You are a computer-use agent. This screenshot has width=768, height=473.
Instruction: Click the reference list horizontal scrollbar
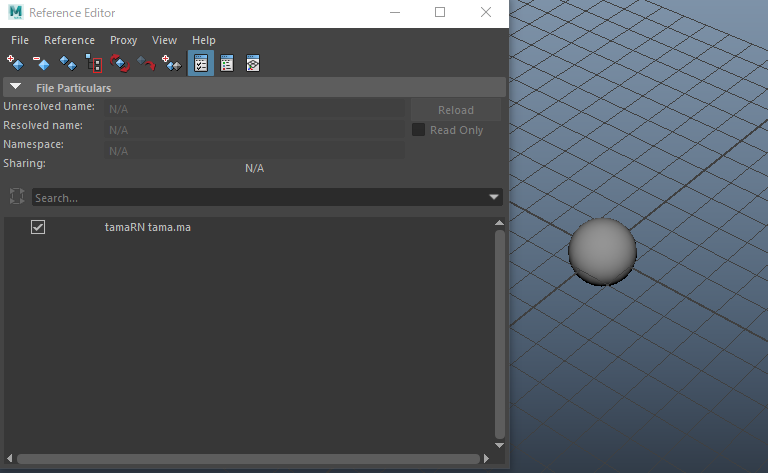pyautogui.click(x=248, y=459)
